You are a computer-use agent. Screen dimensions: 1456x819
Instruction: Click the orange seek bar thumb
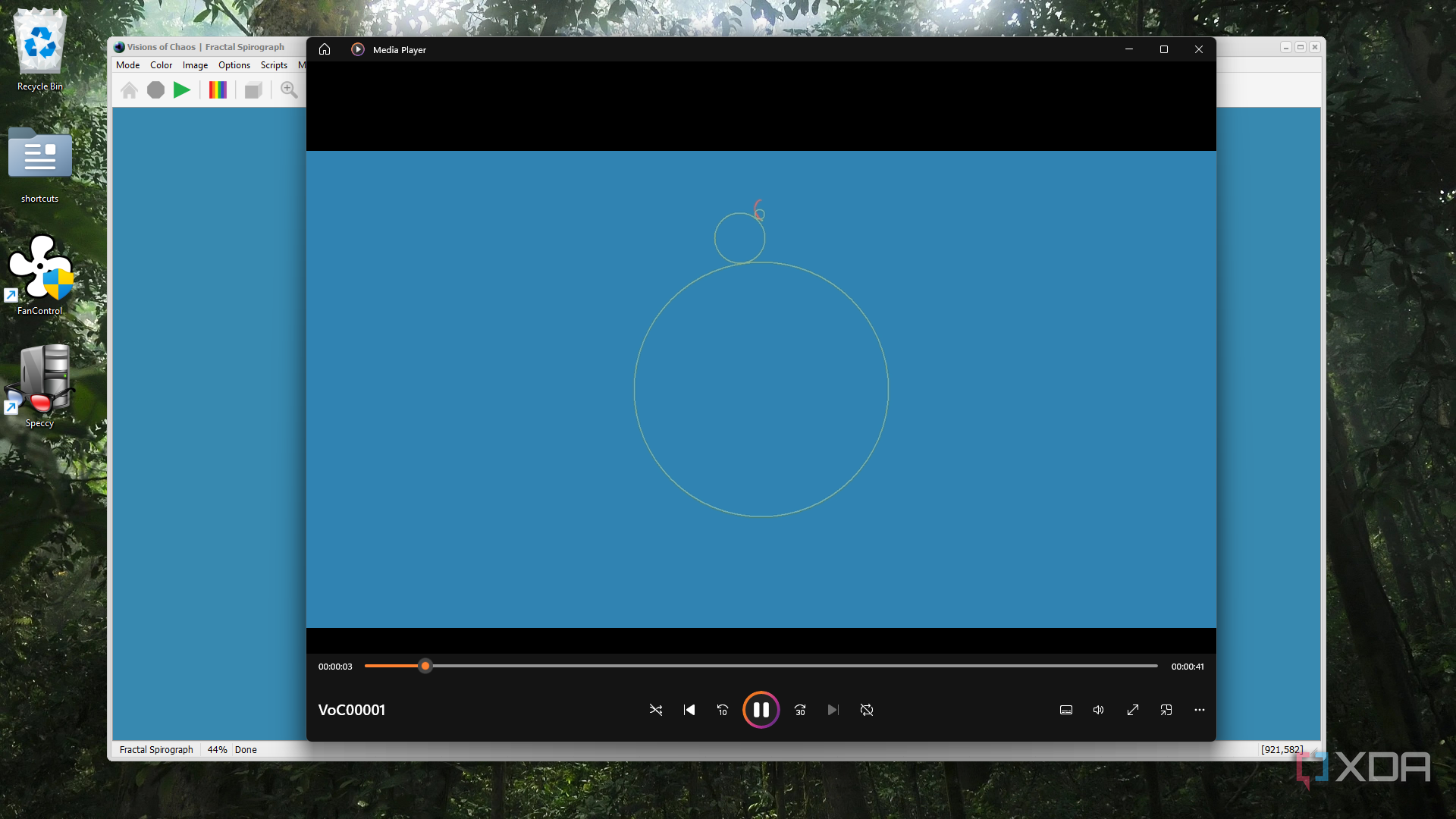point(425,666)
